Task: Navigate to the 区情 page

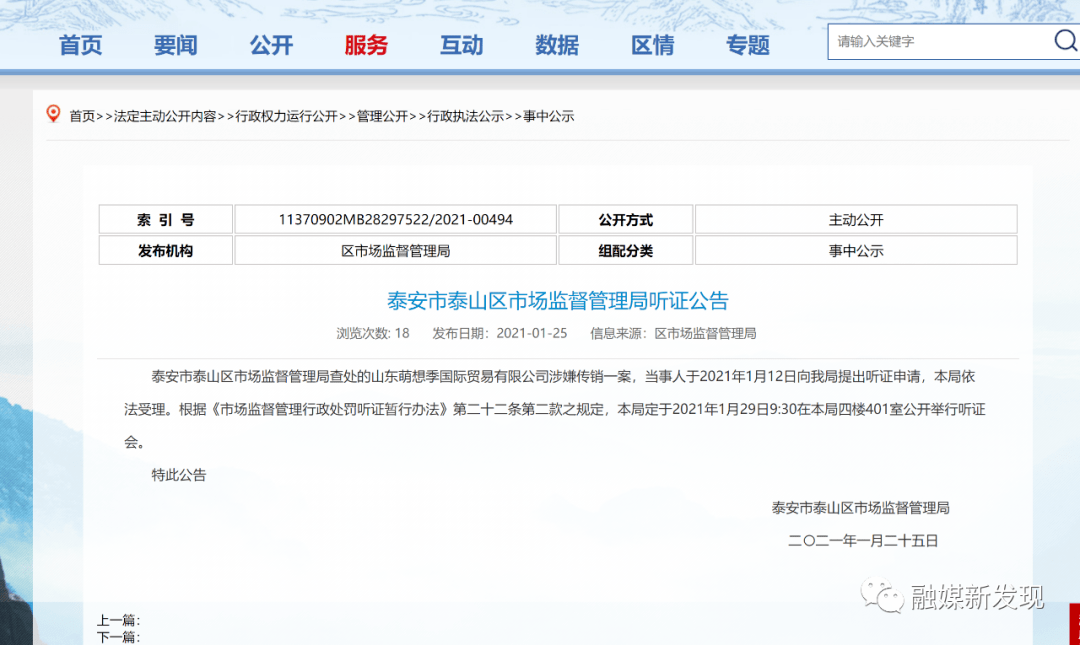Action: pos(652,45)
